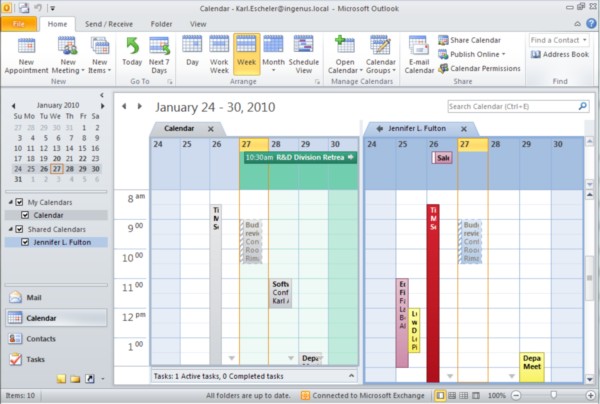Switch to Schedule View
The height and width of the screenshot is (404, 600).
pyautogui.click(x=303, y=55)
